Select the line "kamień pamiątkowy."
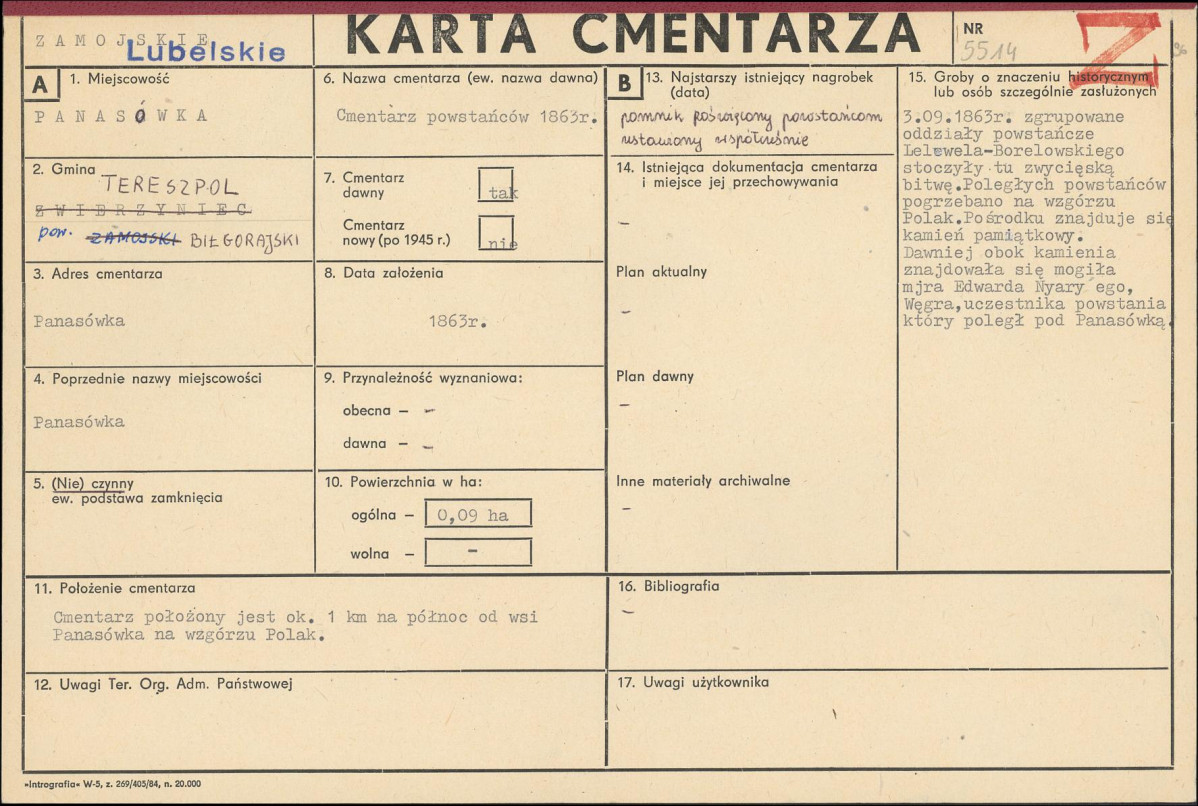This screenshot has width=1198, height=806. point(993,235)
